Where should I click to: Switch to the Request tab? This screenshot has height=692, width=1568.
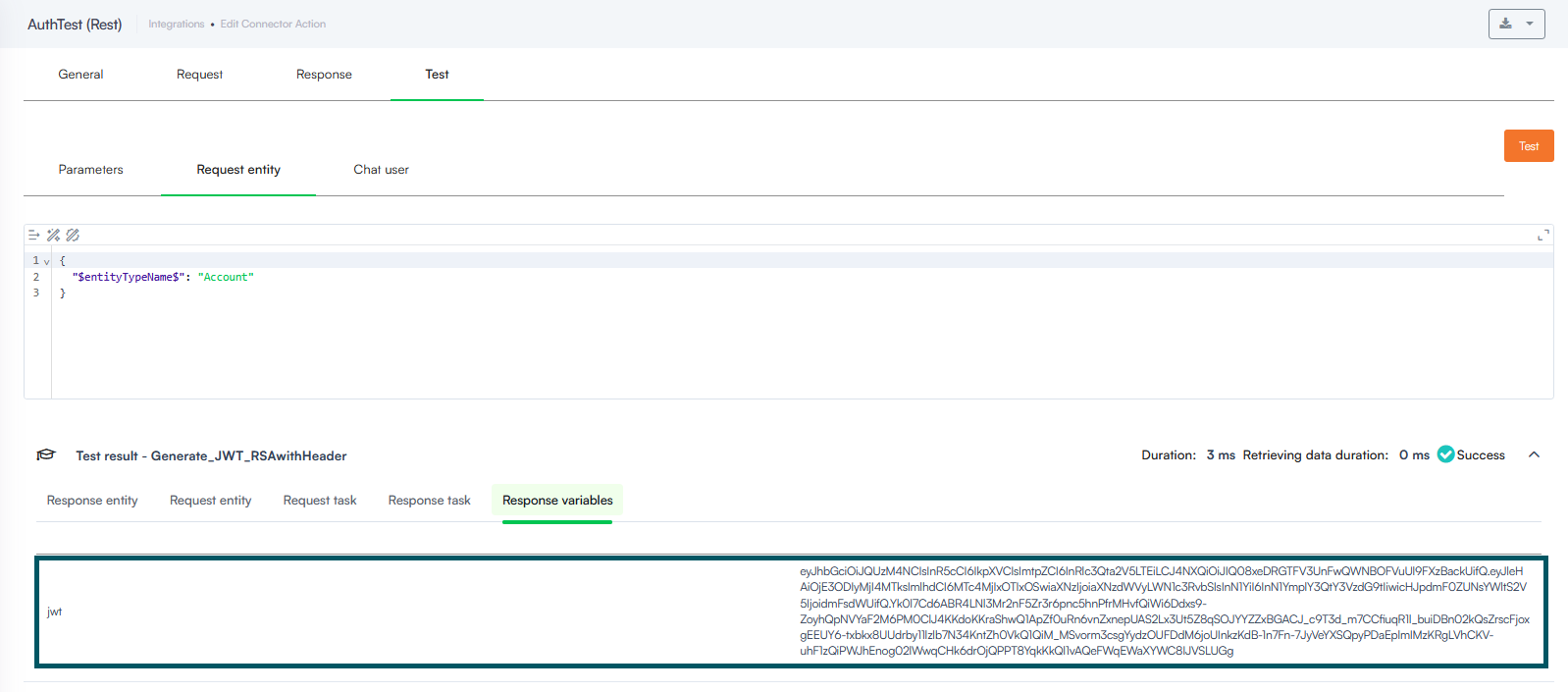pos(199,74)
